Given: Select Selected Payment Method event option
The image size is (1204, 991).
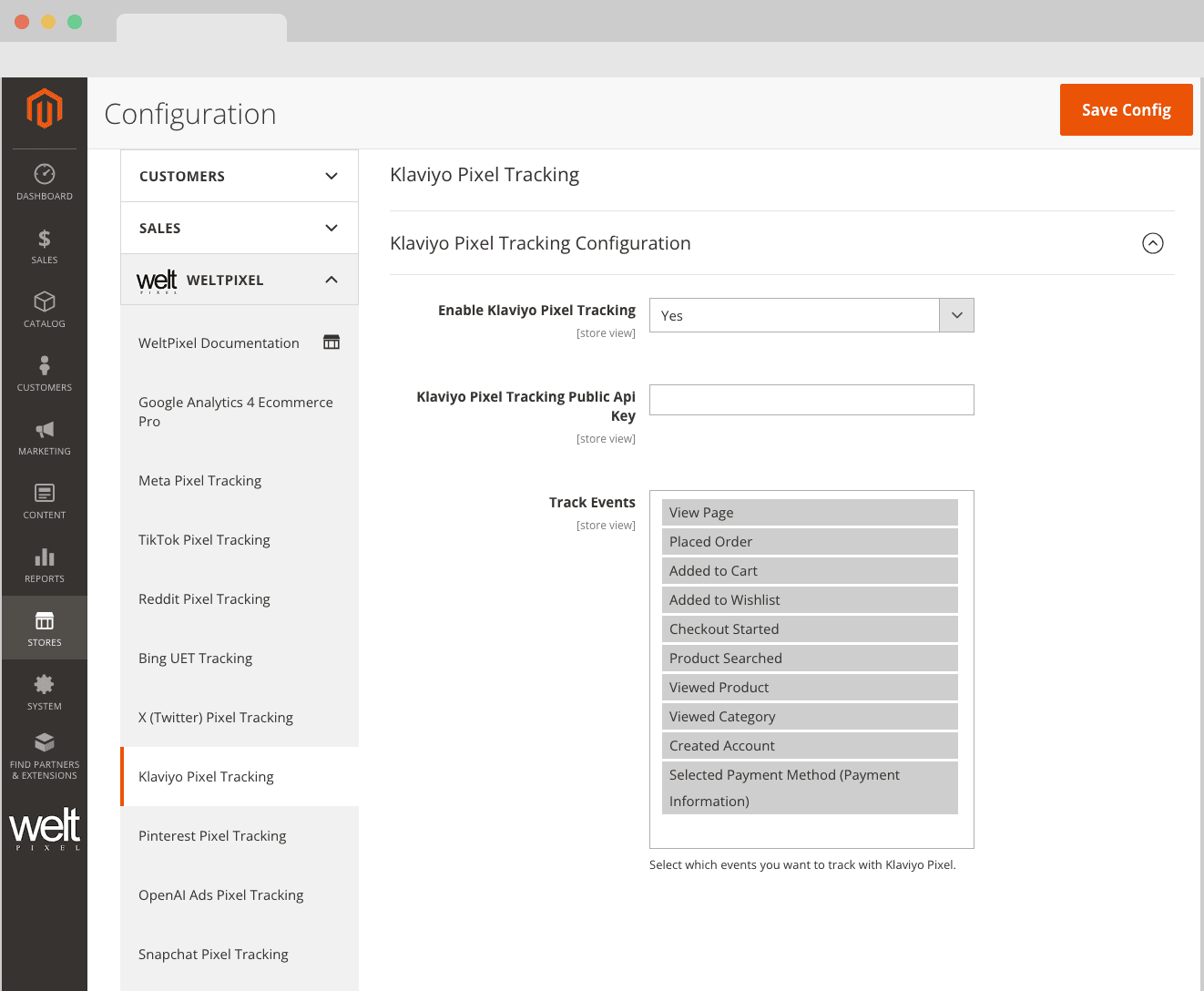Looking at the screenshot, I should coord(810,788).
